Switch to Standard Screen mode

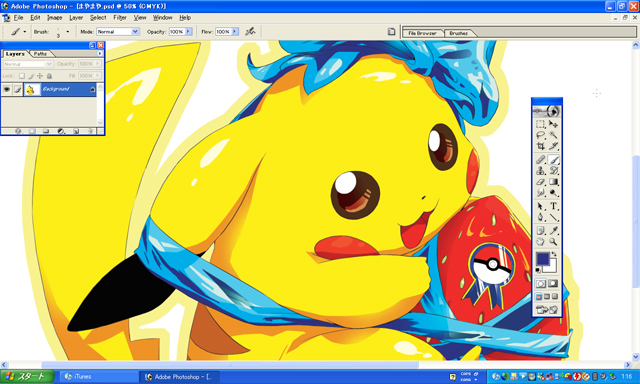[x=539, y=297]
